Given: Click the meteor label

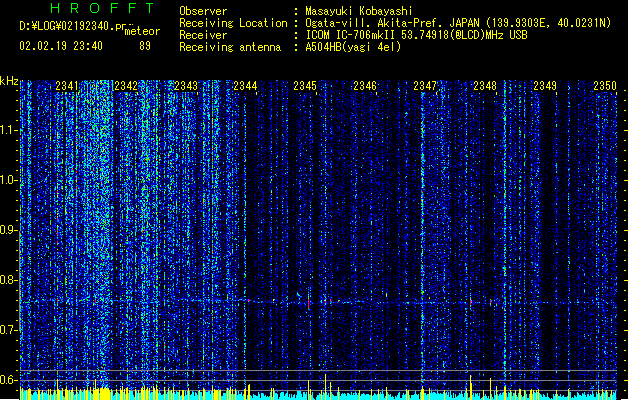Looking at the screenshot, I should tap(142, 31).
